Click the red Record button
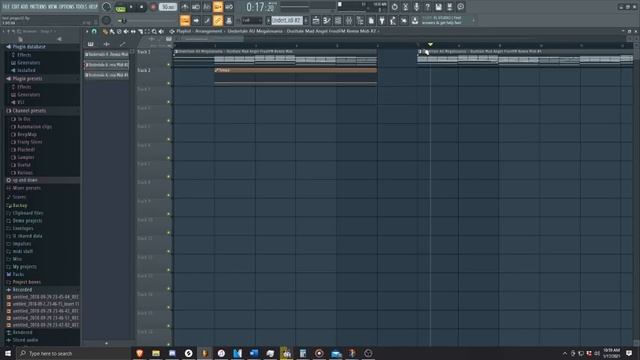Image resolution: width=640 pixels, height=360 pixels. (x=153, y=7)
